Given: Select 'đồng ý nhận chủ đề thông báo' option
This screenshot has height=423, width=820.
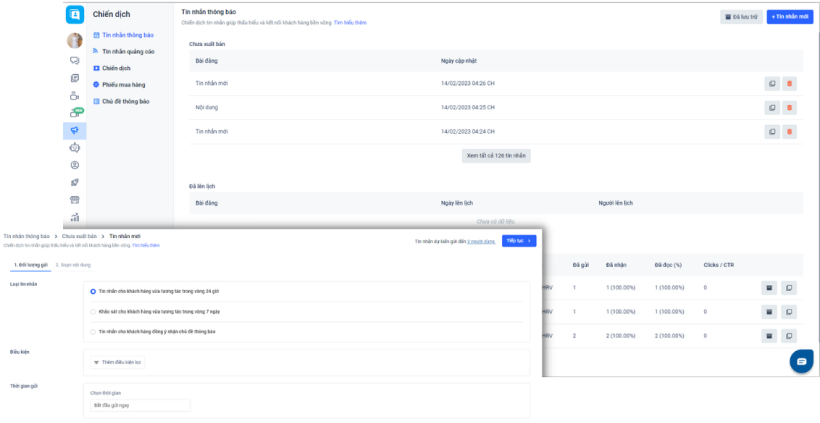Looking at the screenshot, I should (x=93, y=331).
